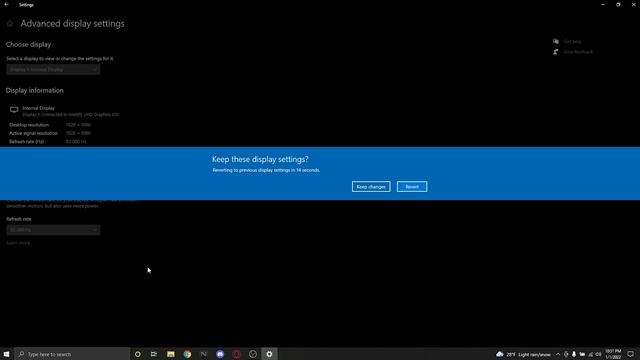
Task: Open the weather widget showing Light rain/snow
Action: pos(523,354)
